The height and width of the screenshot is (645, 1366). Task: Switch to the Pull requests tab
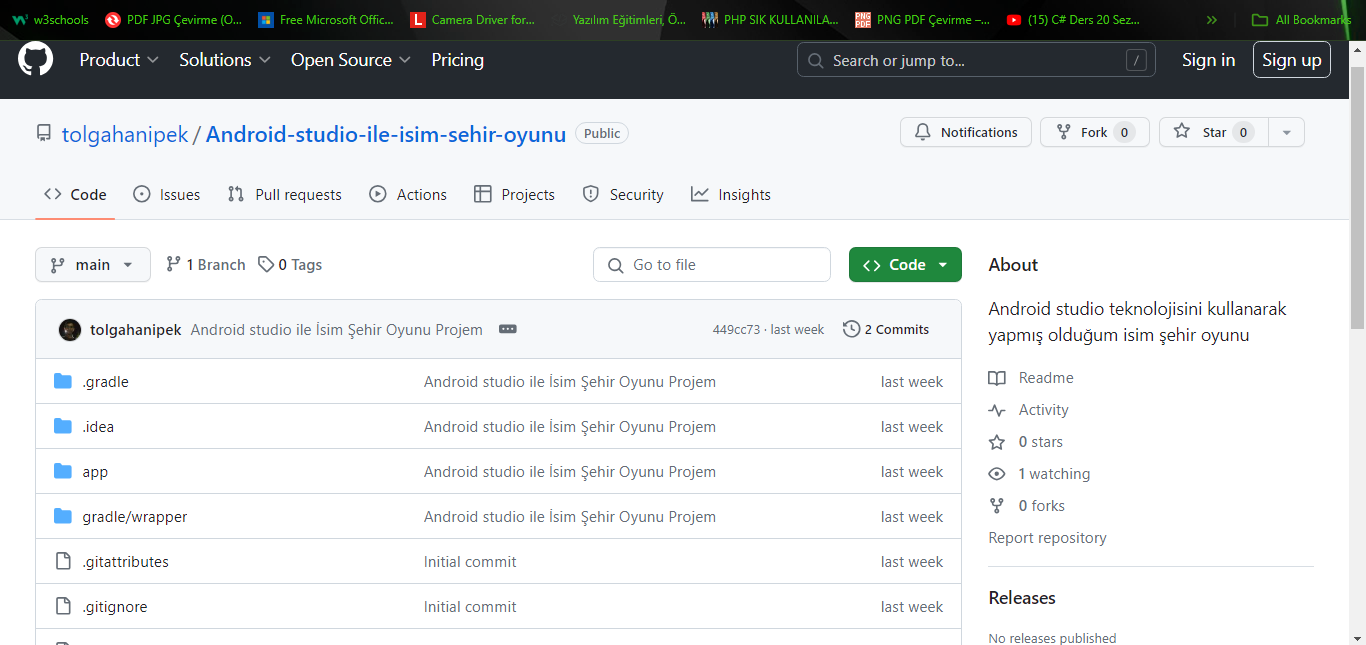click(285, 195)
